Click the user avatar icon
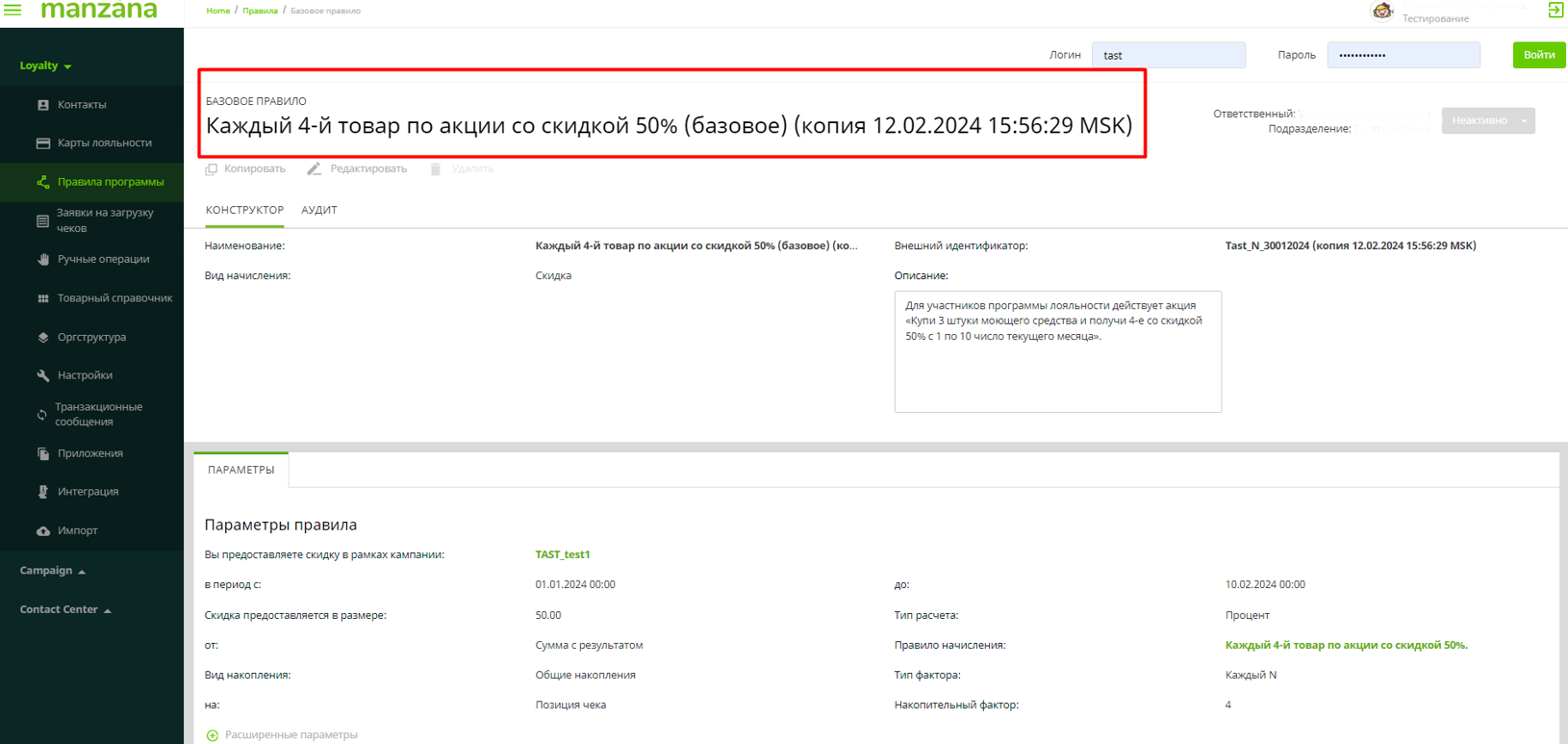1568x744 pixels. 1382,12
